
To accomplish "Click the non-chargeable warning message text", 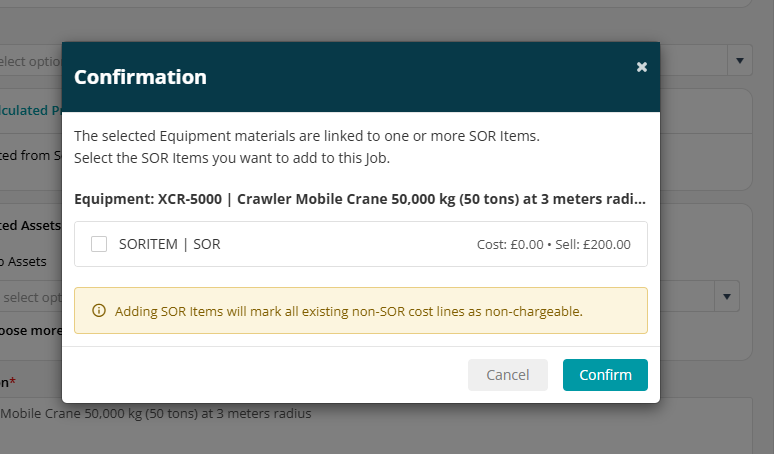I will 348,311.
